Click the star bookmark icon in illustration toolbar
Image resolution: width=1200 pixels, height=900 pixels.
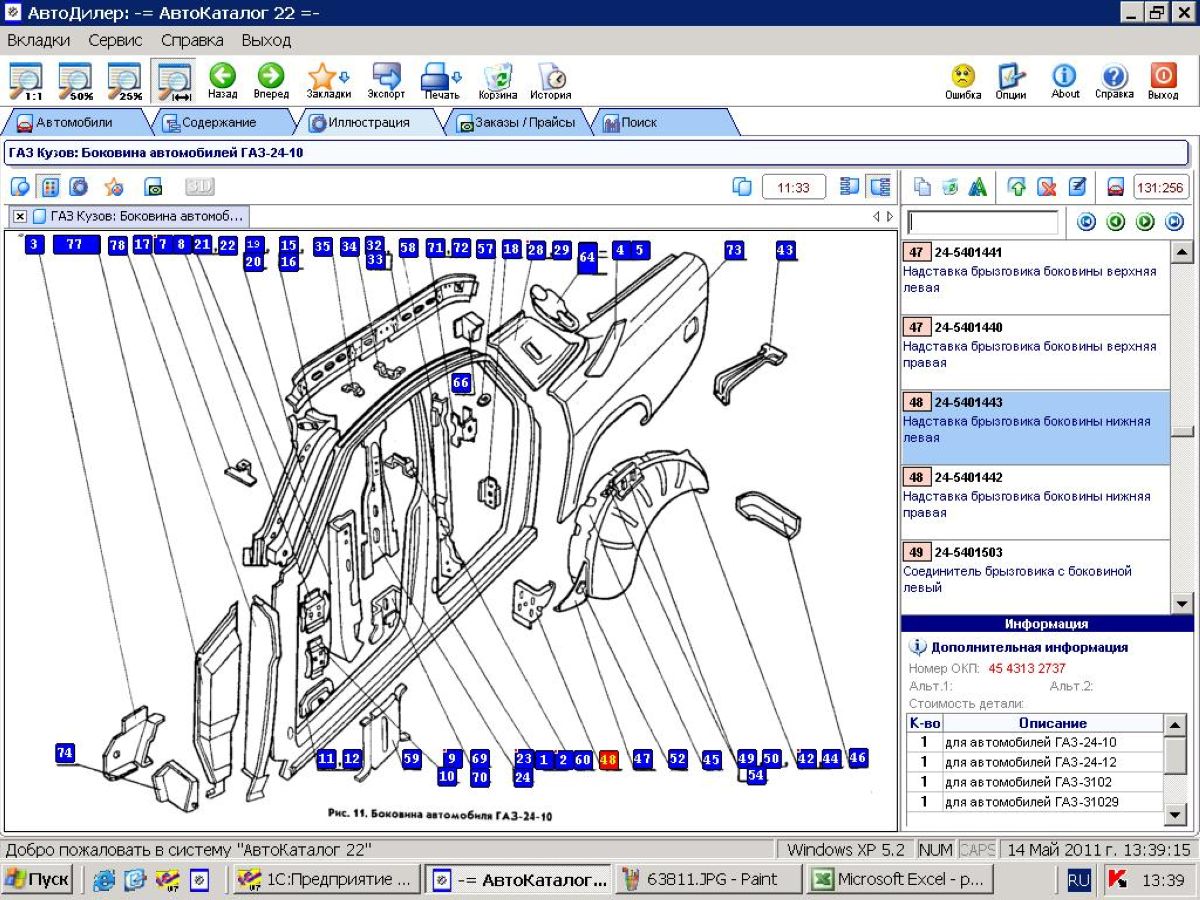(x=113, y=187)
